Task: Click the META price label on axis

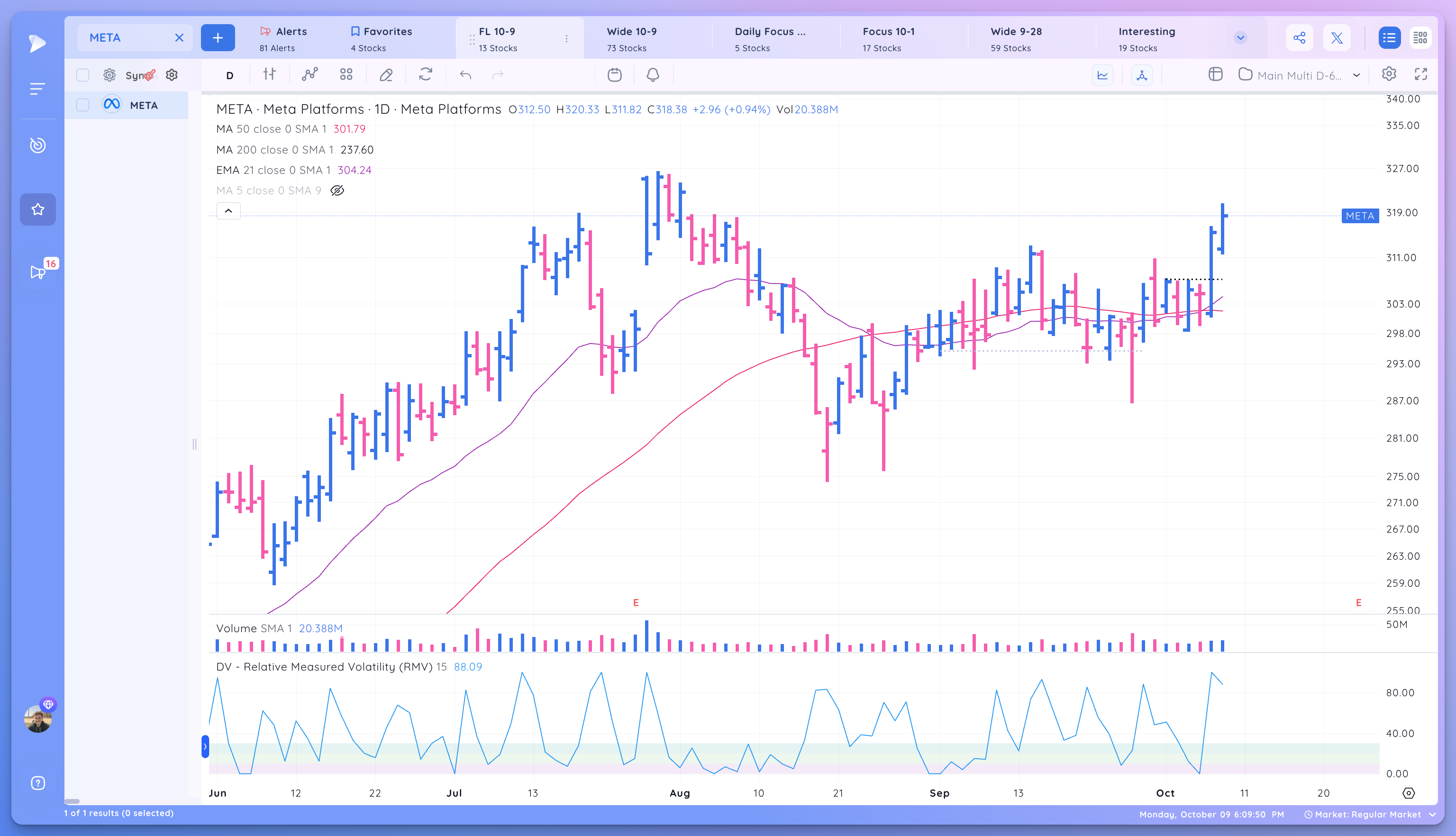Action: [1360, 216]
